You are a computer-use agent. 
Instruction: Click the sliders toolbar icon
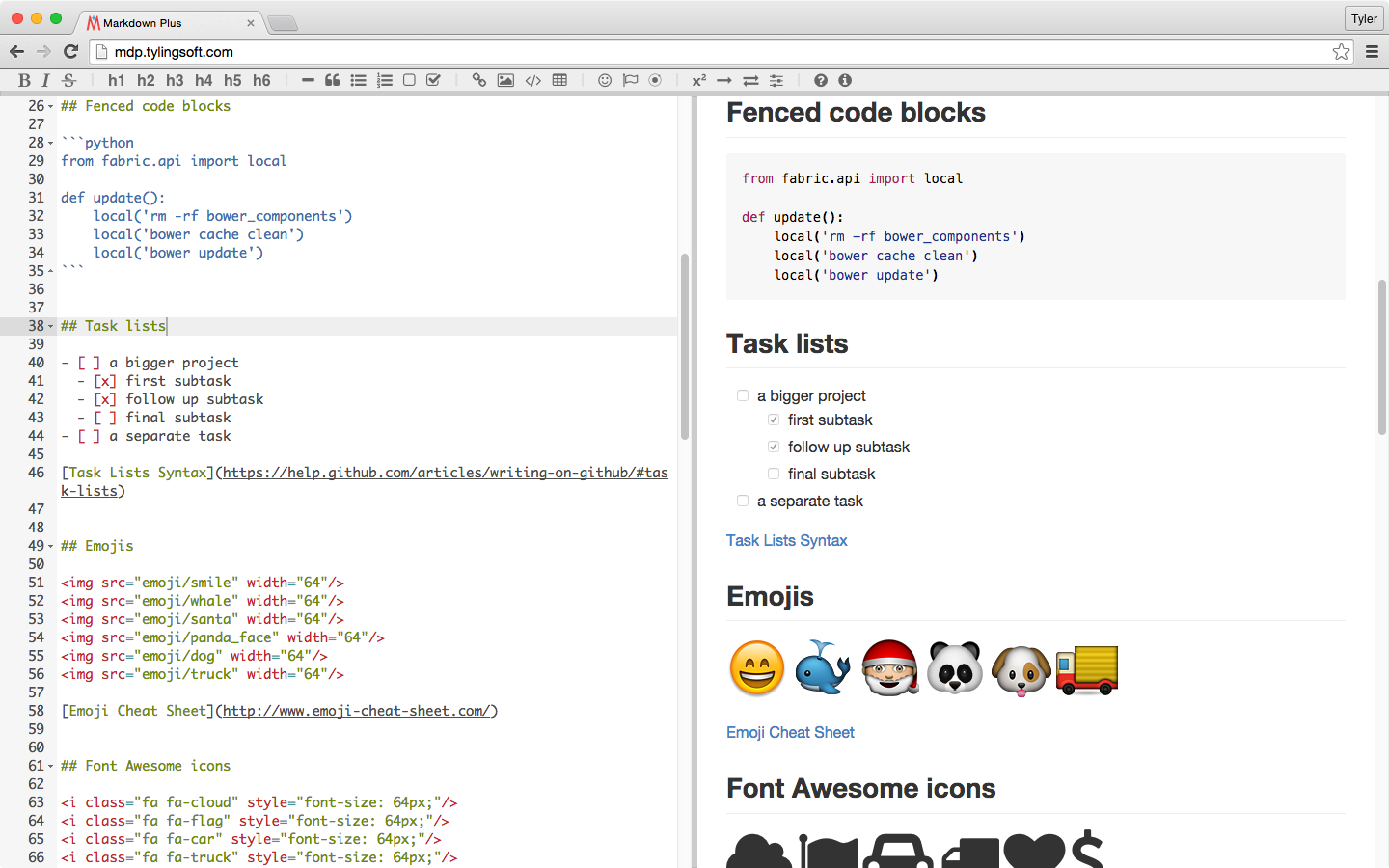pos(776,81)
